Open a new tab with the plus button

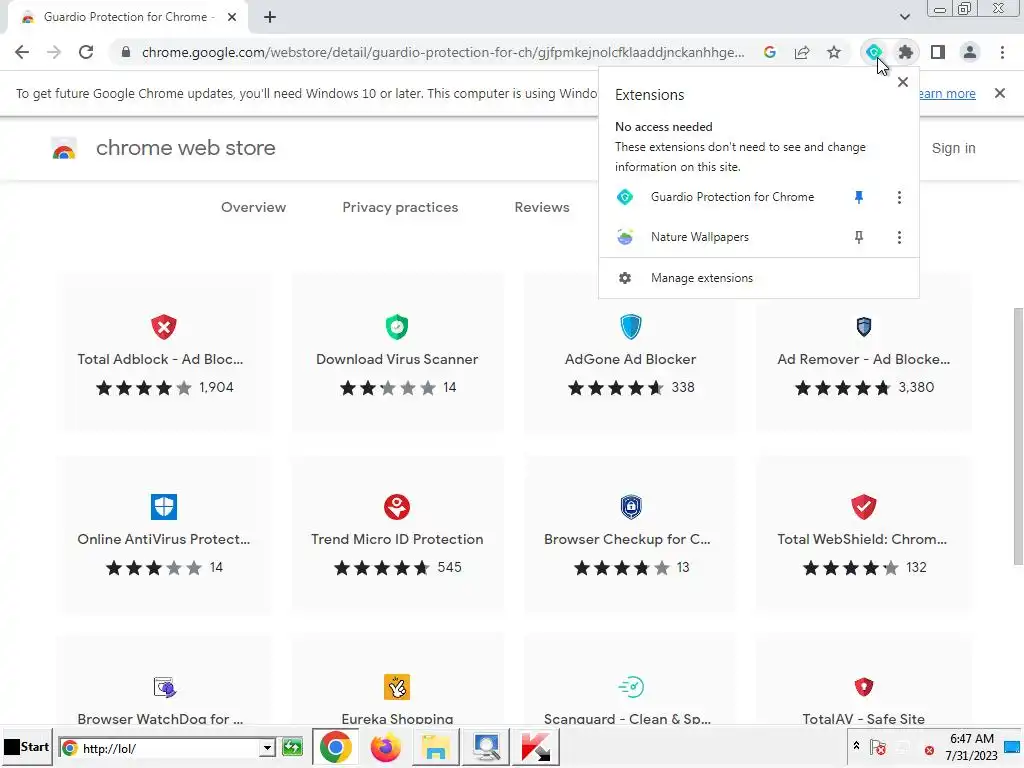click(270, 17)
